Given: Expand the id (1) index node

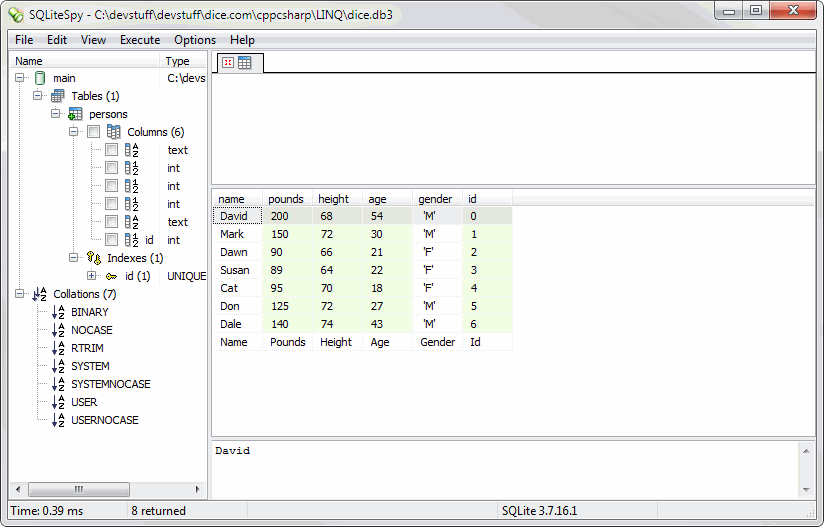Looking at the screenshot, I should tap(92, 276).
